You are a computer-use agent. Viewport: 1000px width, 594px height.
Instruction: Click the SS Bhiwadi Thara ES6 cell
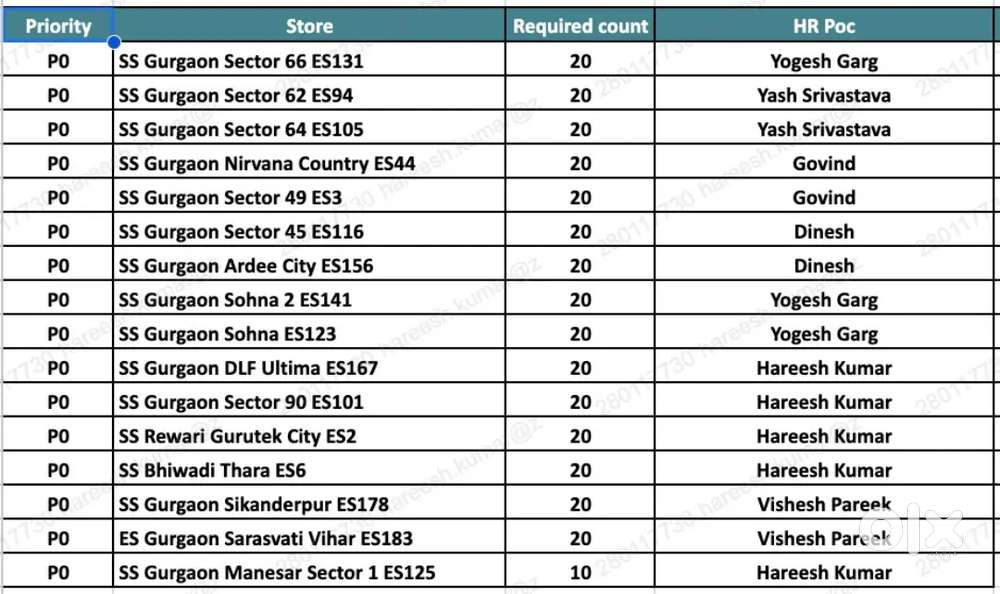click(212, 470)
